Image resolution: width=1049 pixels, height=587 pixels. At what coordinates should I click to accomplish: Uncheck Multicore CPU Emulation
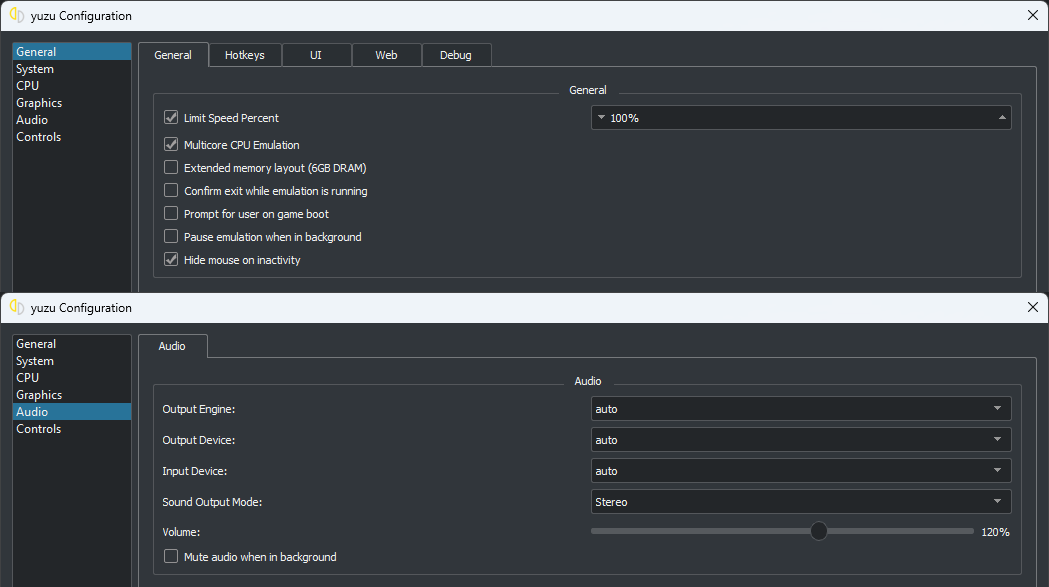point(171,145)
